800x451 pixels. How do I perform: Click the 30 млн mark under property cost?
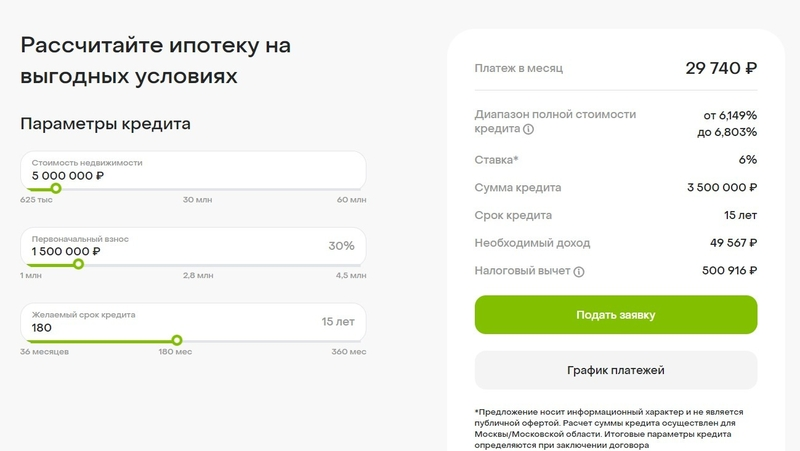click(197, 200)
